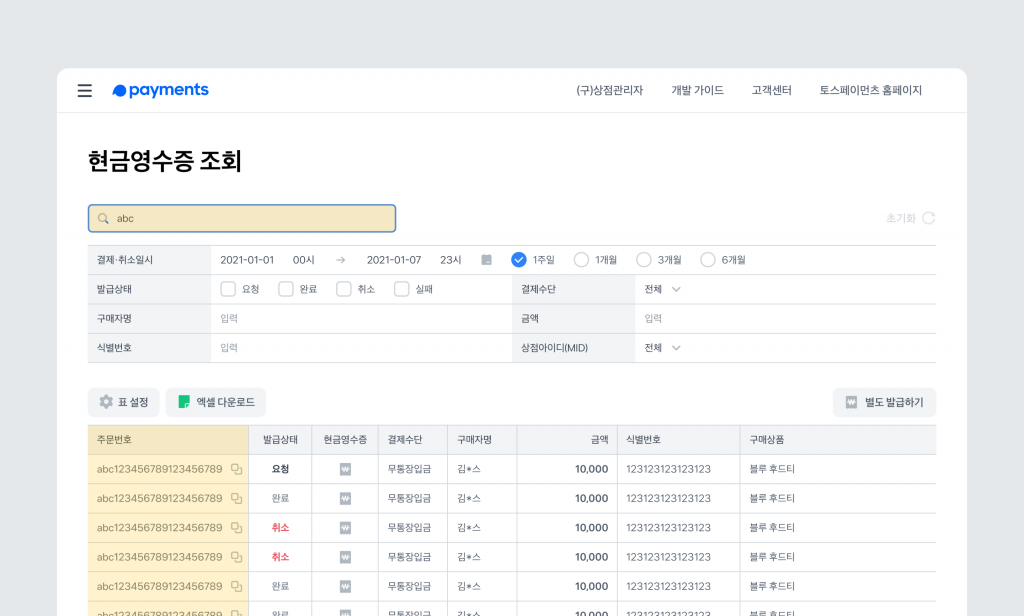Click the 금액 input field

(x=786, y=319)
